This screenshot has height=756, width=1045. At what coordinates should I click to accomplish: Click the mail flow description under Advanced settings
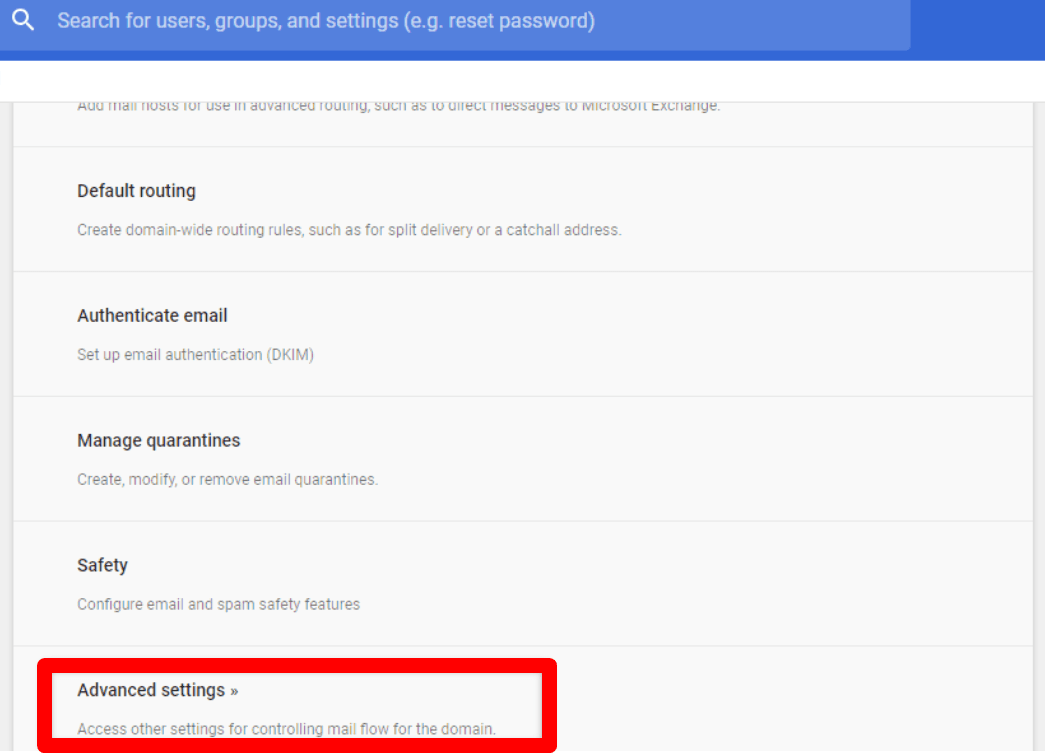pos(288,729)
